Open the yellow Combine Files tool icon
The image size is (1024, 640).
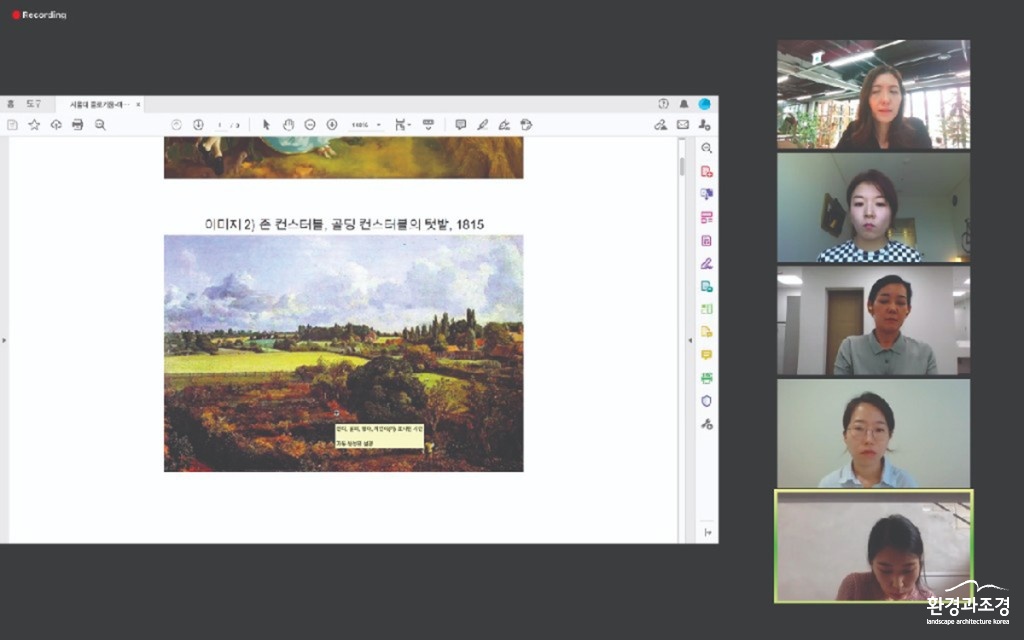[x=707, y=332]
